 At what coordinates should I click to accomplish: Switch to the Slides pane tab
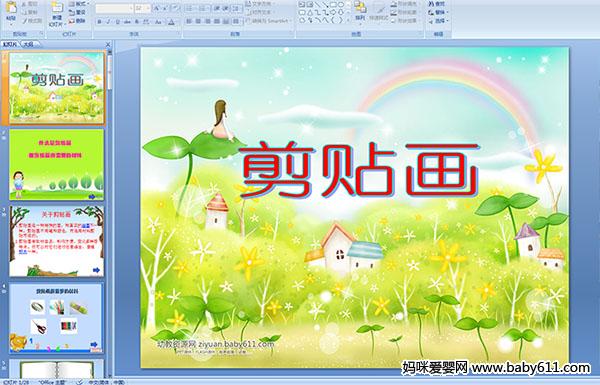pyautogui.click(x=10, y=44)
